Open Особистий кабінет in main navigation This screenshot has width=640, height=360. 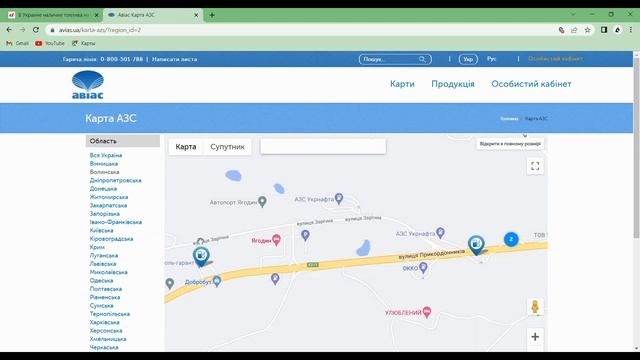(x=531, y=84)
